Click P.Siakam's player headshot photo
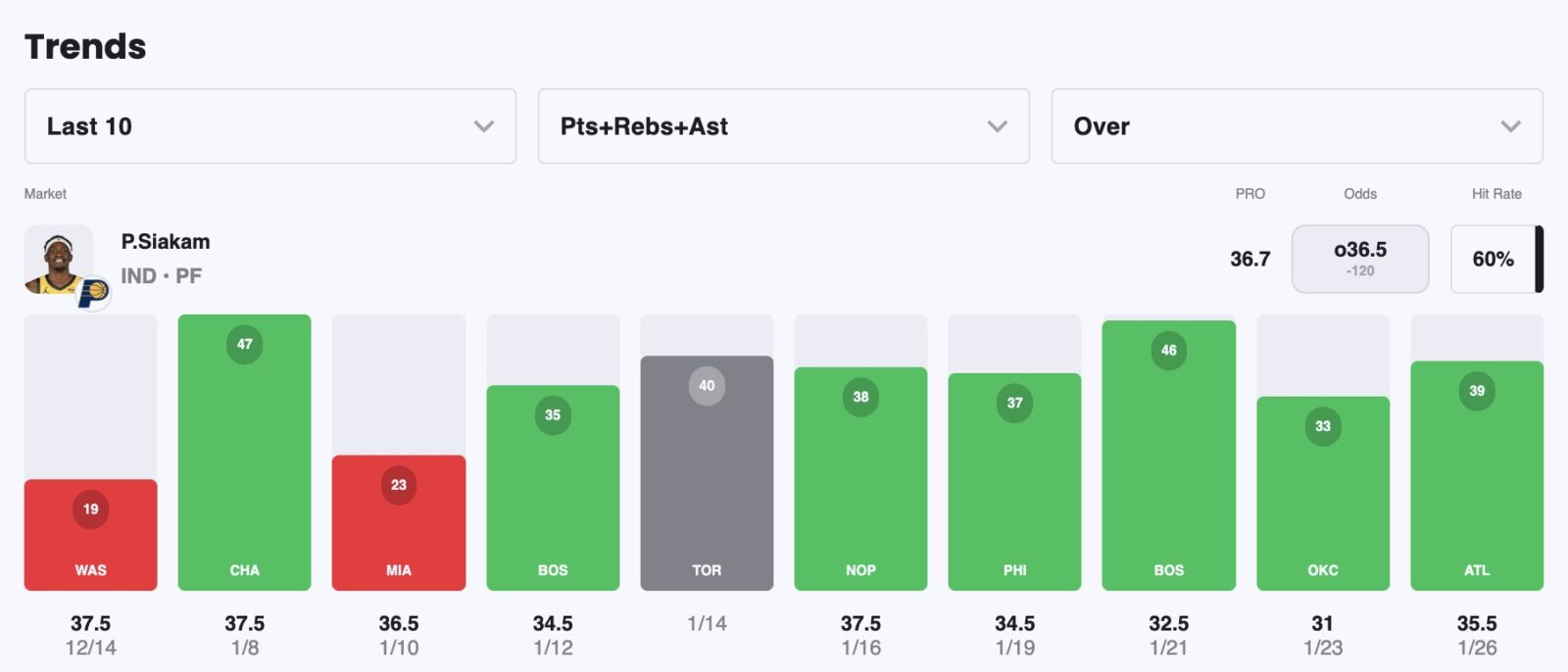The image size is (1568, 672). (59, 260)
